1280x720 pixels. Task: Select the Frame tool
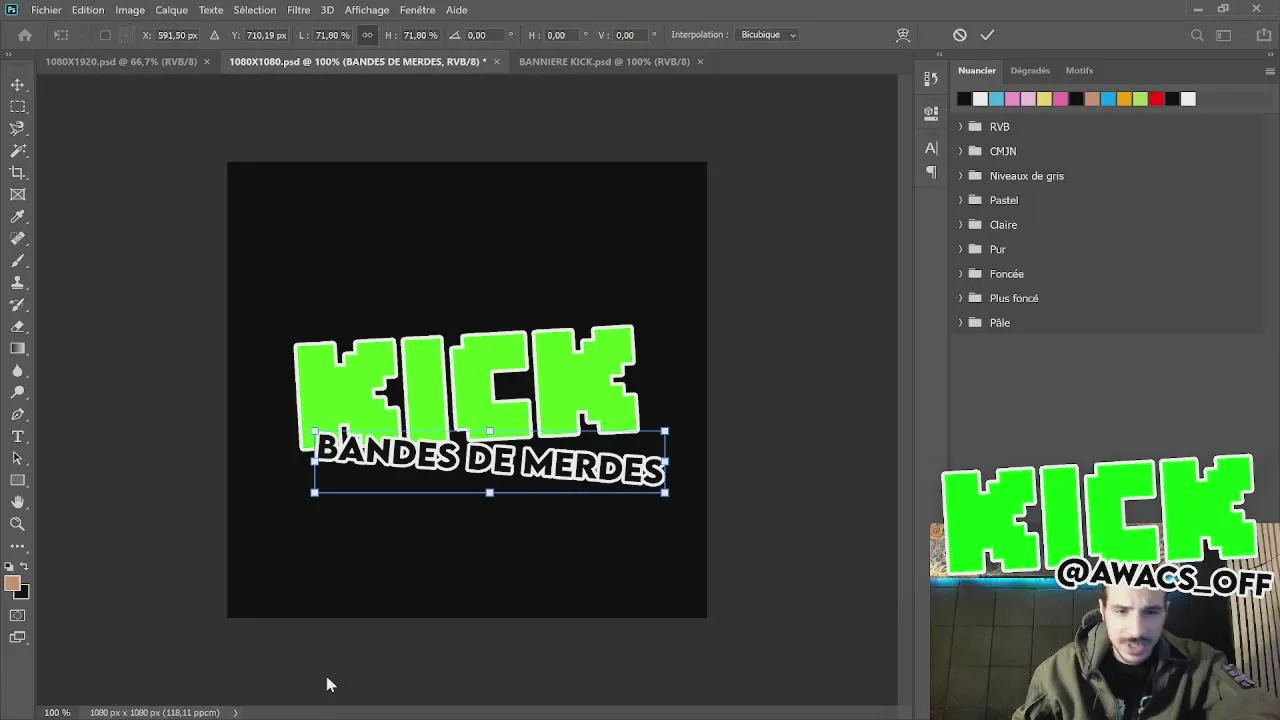click(18, 195)
